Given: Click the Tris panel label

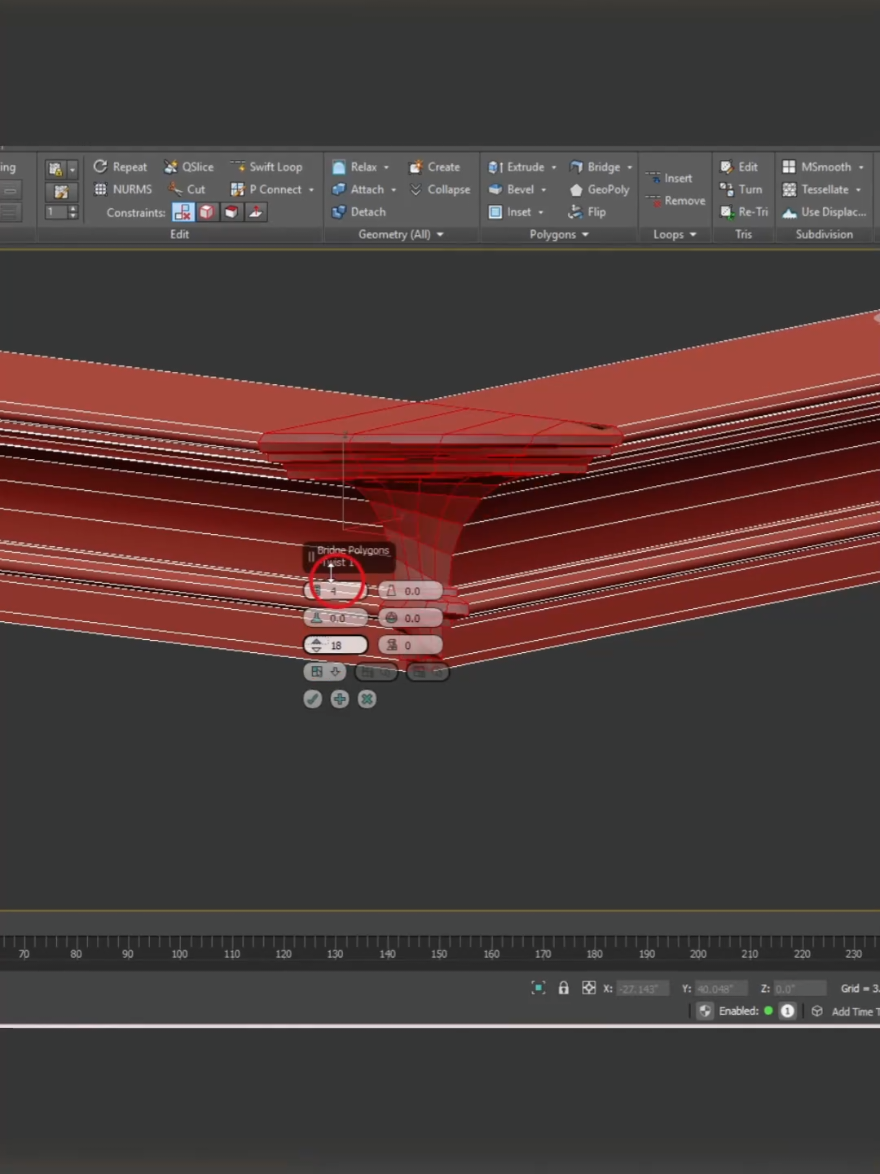Looking at the screenshot, I should (743, 234).
